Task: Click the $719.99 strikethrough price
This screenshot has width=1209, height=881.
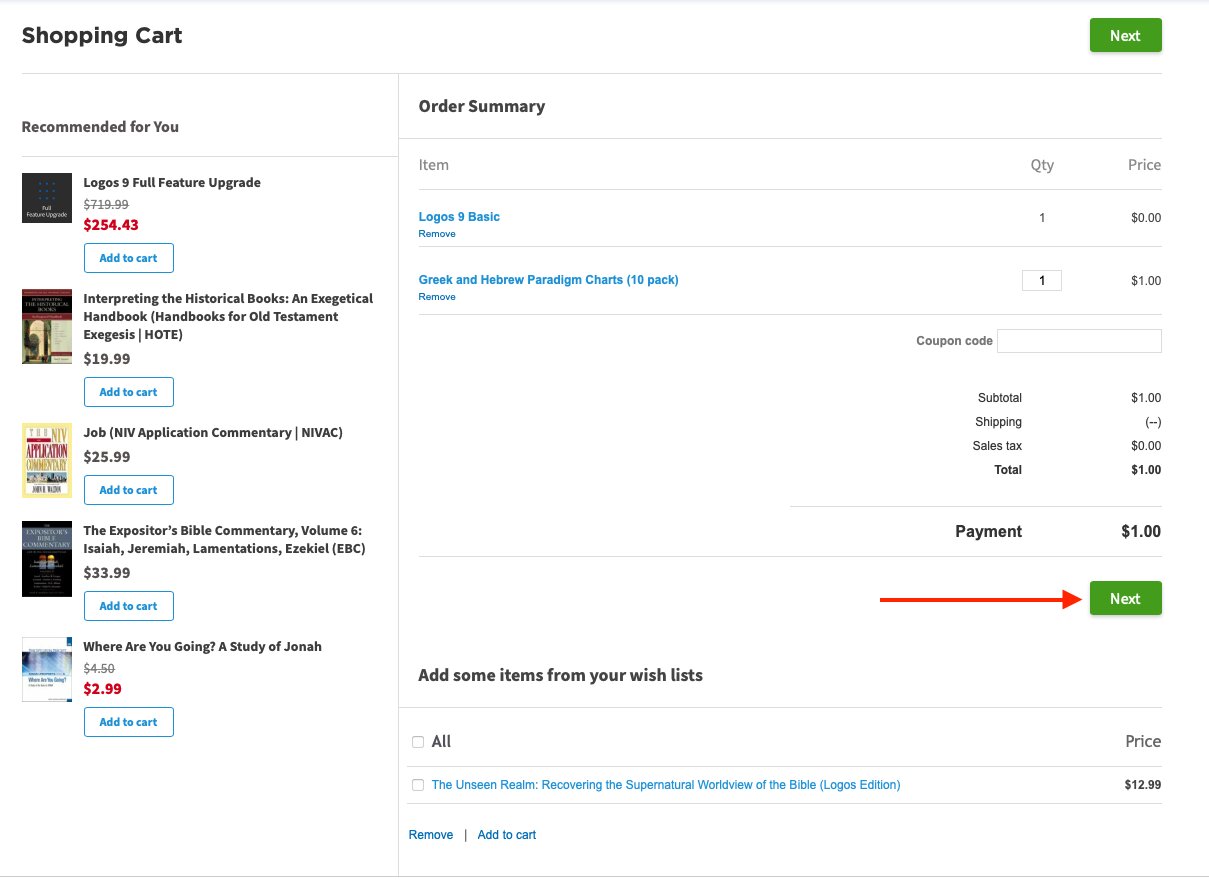Action: pyautogui.click(x=106, y=204)
